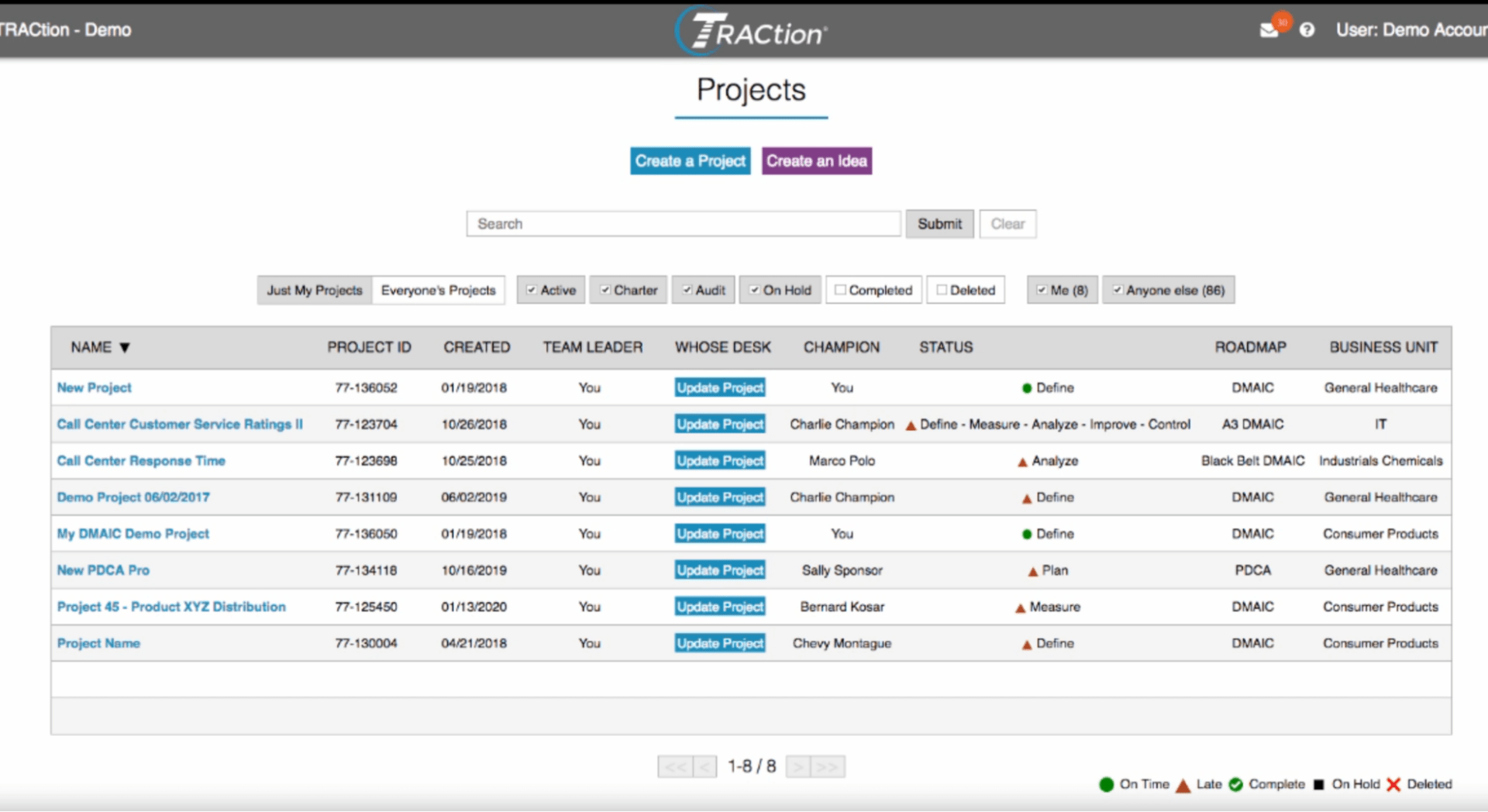Go to the next page arrow
This screenshot has height=812, width=1488.
point(799,766)
